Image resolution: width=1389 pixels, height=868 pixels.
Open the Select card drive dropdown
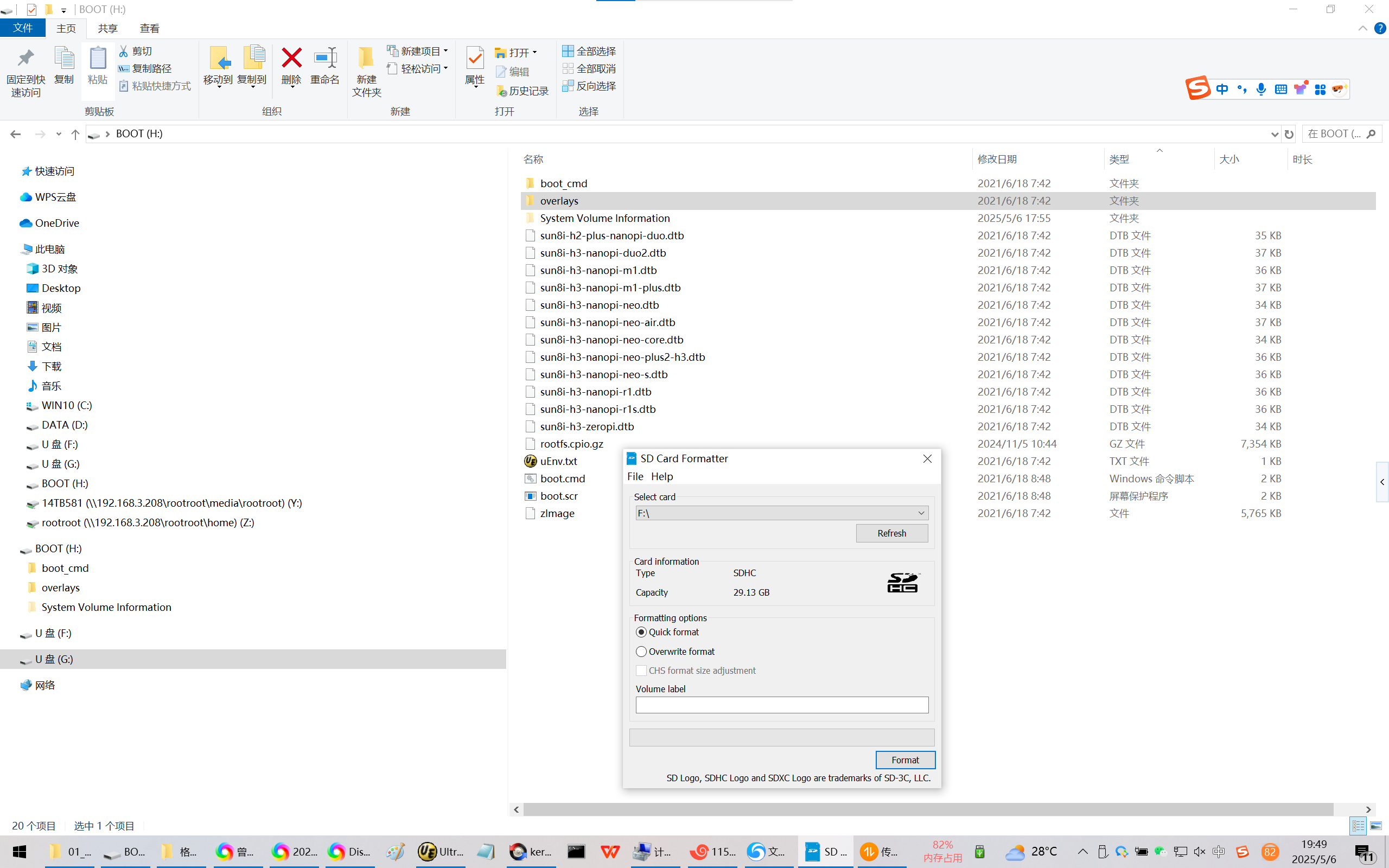921,513
